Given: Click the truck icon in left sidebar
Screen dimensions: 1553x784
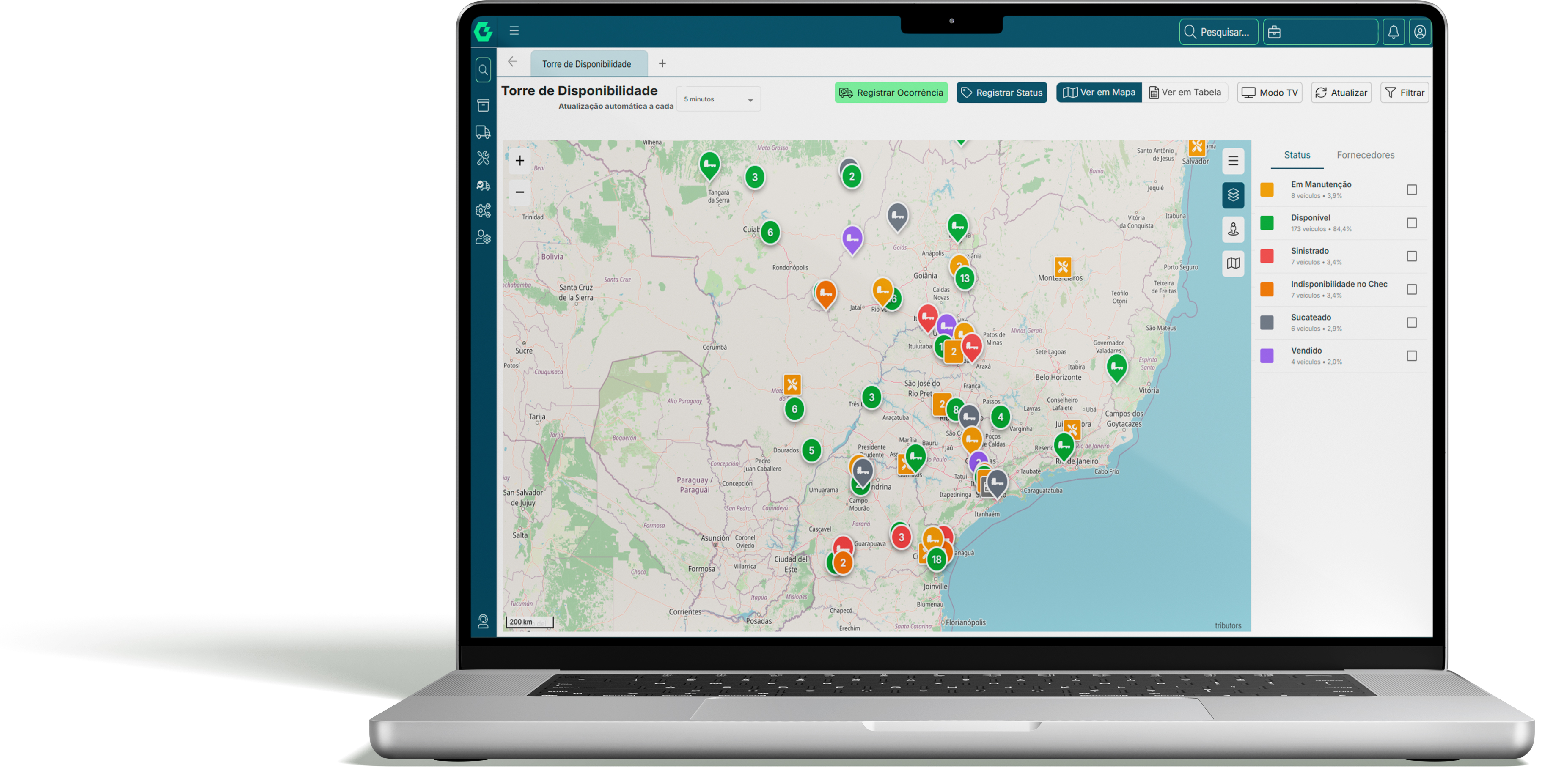Looking at the screenshot, I should tap(483, 132).
